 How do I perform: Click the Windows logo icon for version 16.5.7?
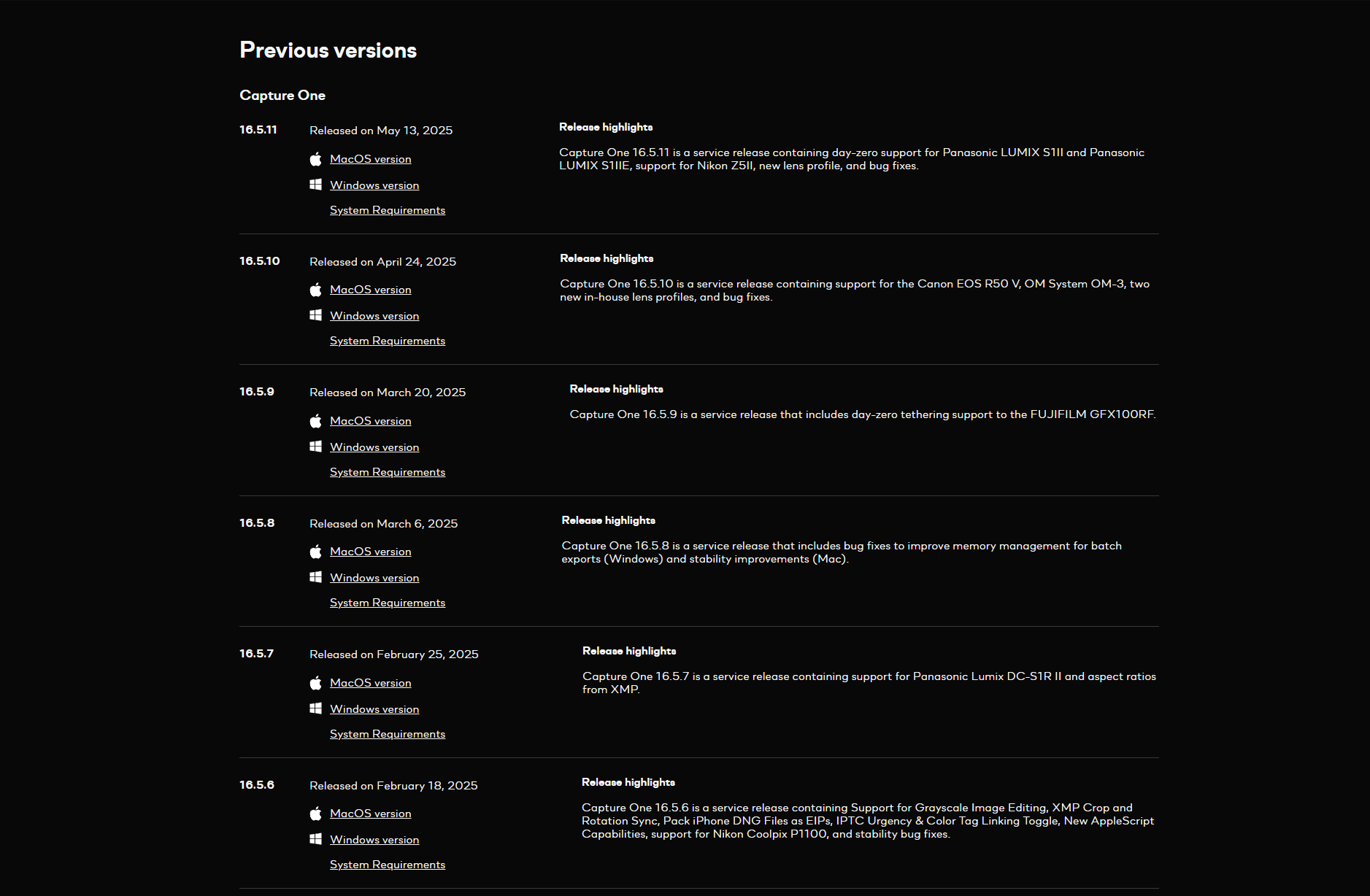(315, 708)
